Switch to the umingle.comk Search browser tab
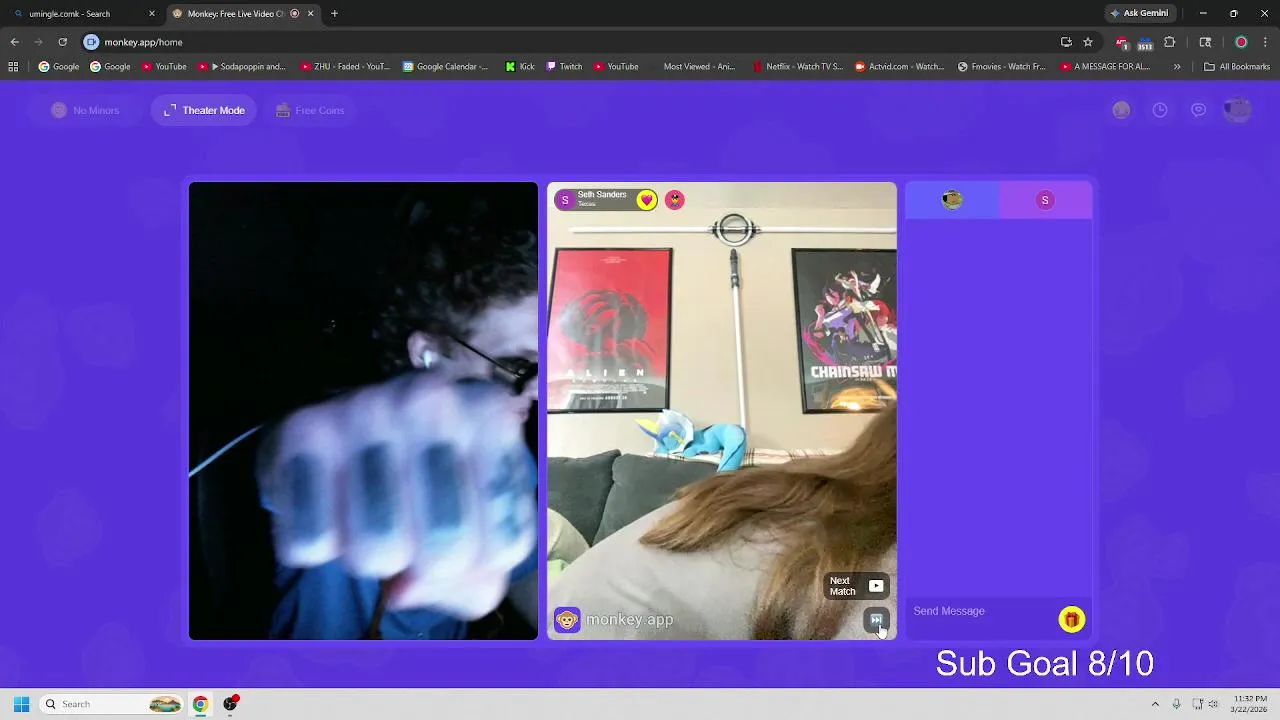Viewport: 1280px width, 720px height. [x=83, y=14]
